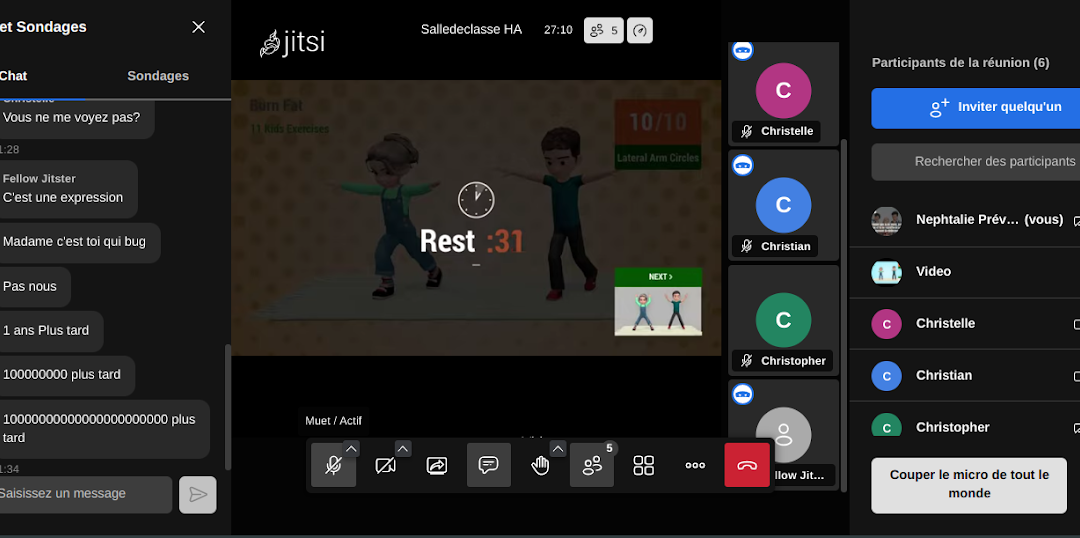Select Nephtalie Prév... (vous) in participants list
The width and height of the screenshot is (1080, 538).
964,220
